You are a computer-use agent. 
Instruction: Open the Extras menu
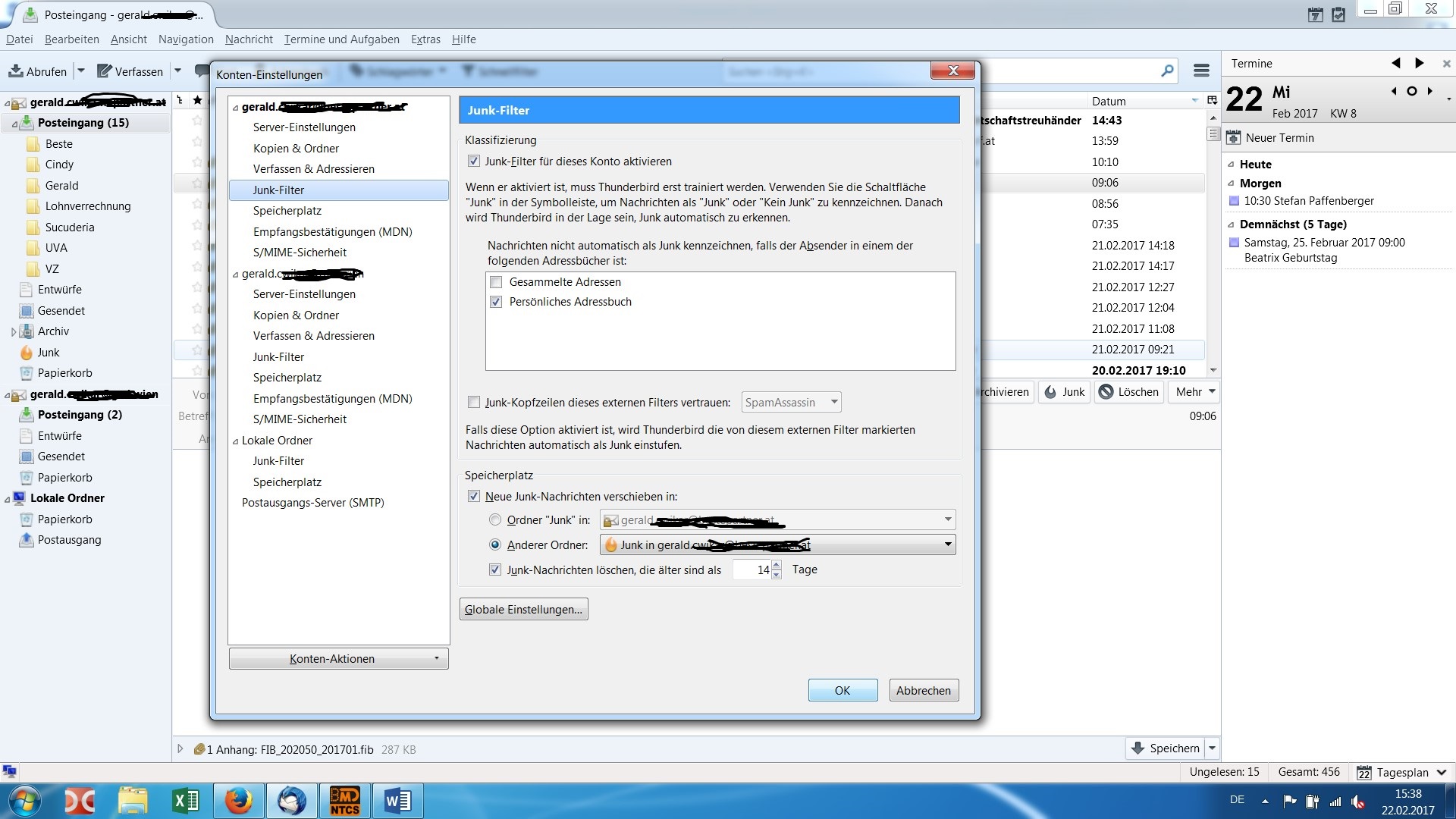pos(425,39)
